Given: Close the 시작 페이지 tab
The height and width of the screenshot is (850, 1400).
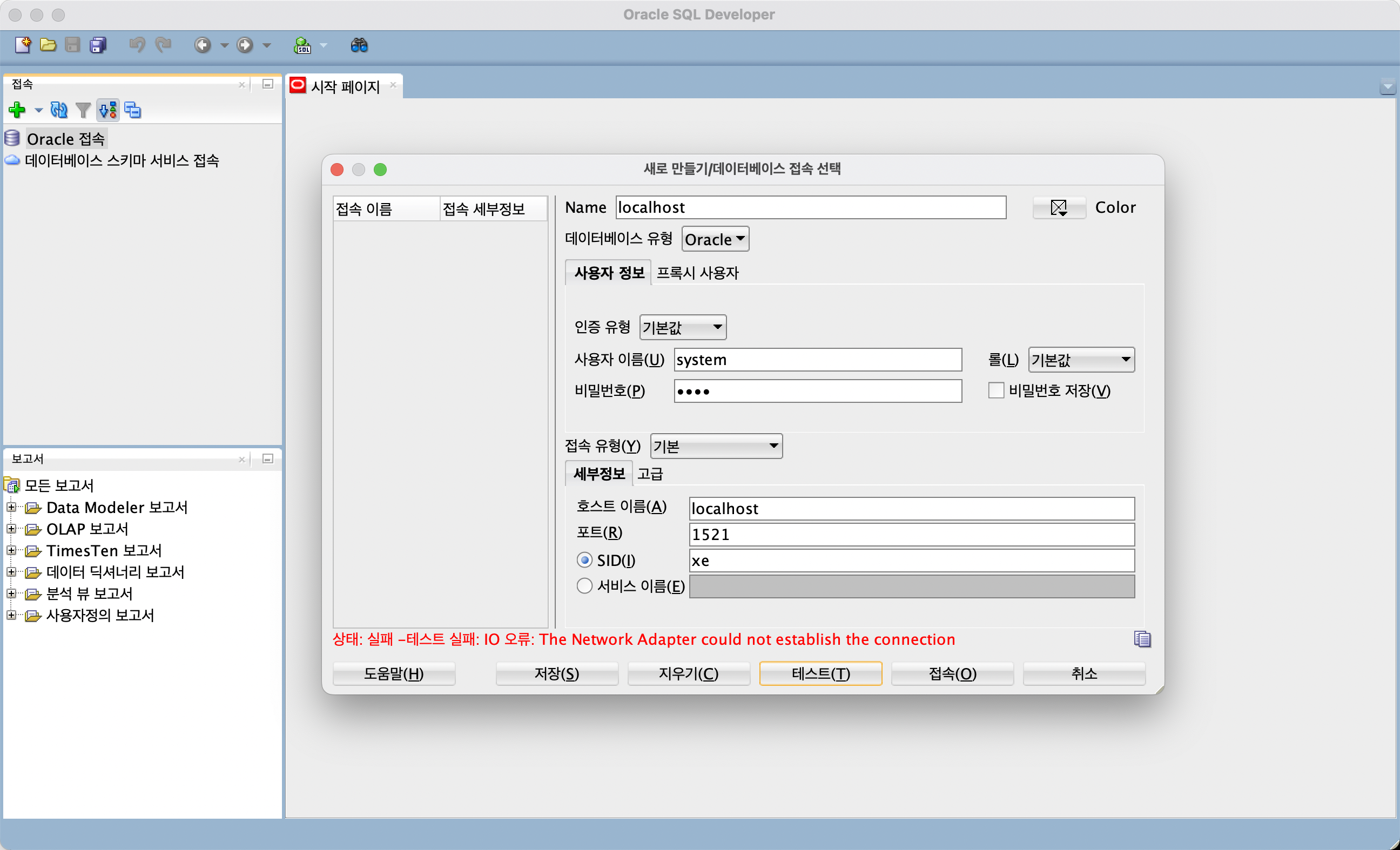Looking at the screenshot, I should point(393,85).
